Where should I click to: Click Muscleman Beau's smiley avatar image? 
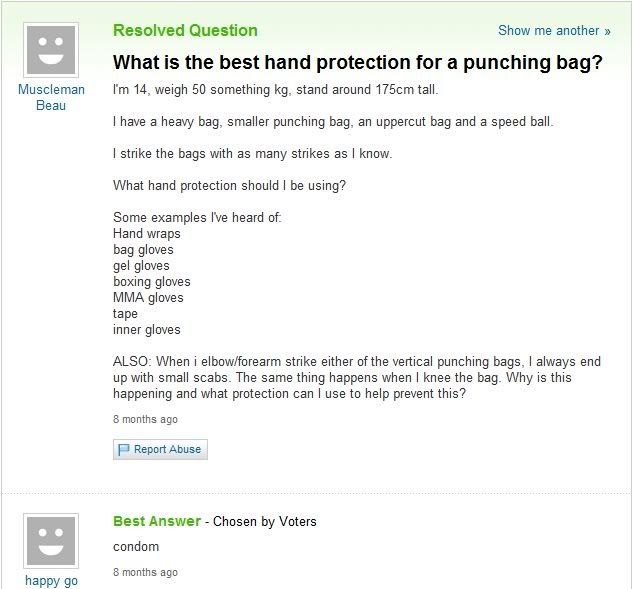tap(50, 47)
